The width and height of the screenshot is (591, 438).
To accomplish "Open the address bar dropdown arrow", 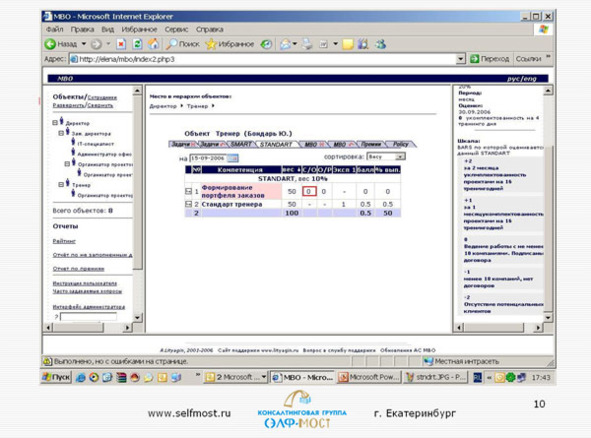I will tap(460, 59).
